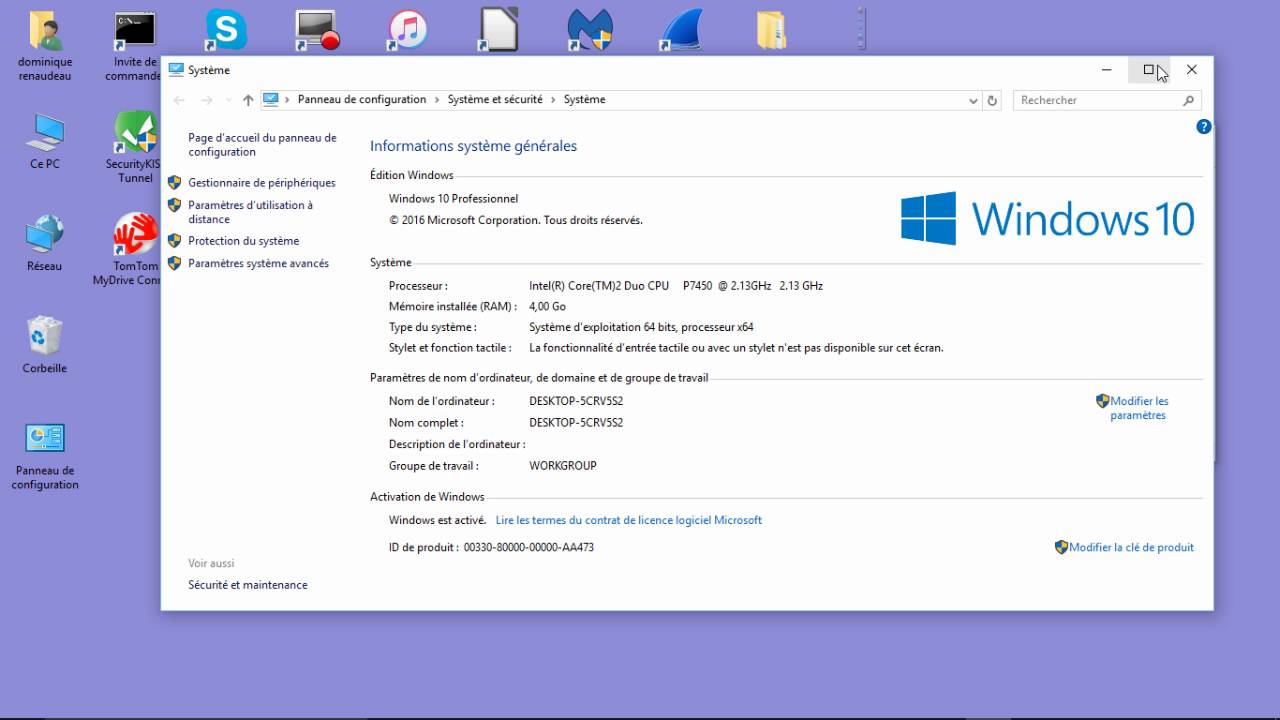The width and height of the screenshot is (1280, 720).
Task: Expand the address bar history dropdown
Action: click(973, 100)
